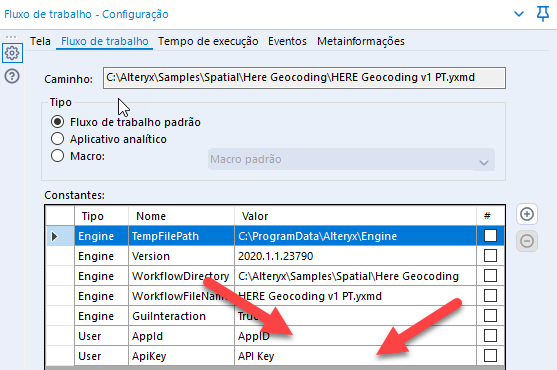Click the Fluxo de trabalho - Configuração title
The width and height of the screenshot is (557, 370).
coord(86,14)
